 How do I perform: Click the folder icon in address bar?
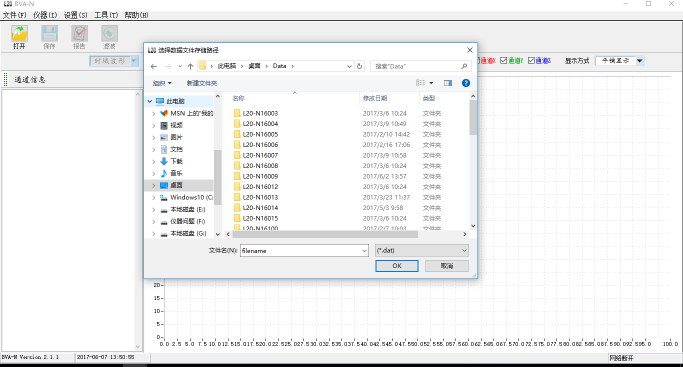[x=203, y=66]
